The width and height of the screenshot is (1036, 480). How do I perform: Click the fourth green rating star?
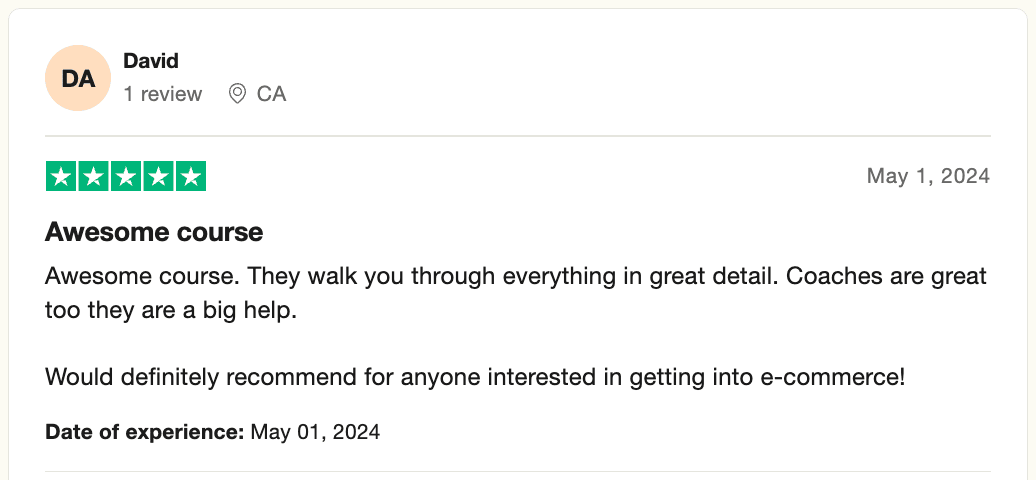pyautogui.click(x=158, y=177)
